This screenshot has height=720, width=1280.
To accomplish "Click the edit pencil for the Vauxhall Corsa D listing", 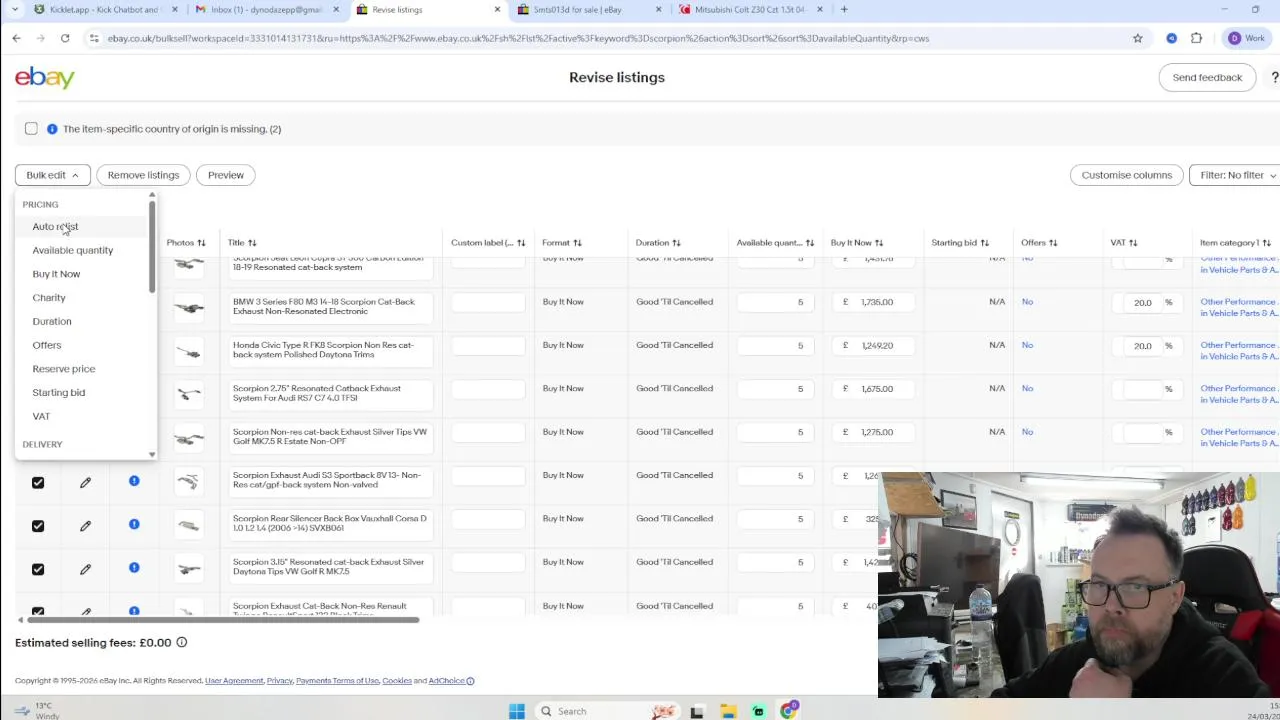I will click(x=85, y=526).
